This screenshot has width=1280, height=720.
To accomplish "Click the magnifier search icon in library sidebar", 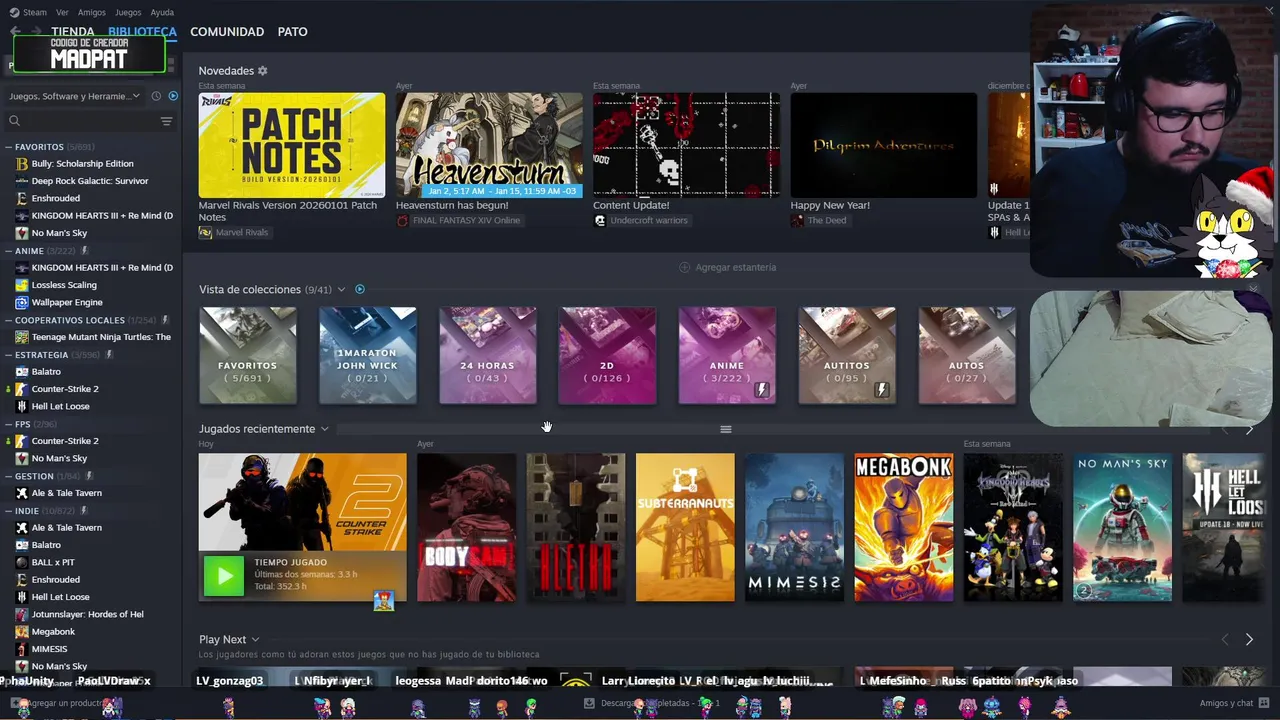I will click(x=14, y=121).
